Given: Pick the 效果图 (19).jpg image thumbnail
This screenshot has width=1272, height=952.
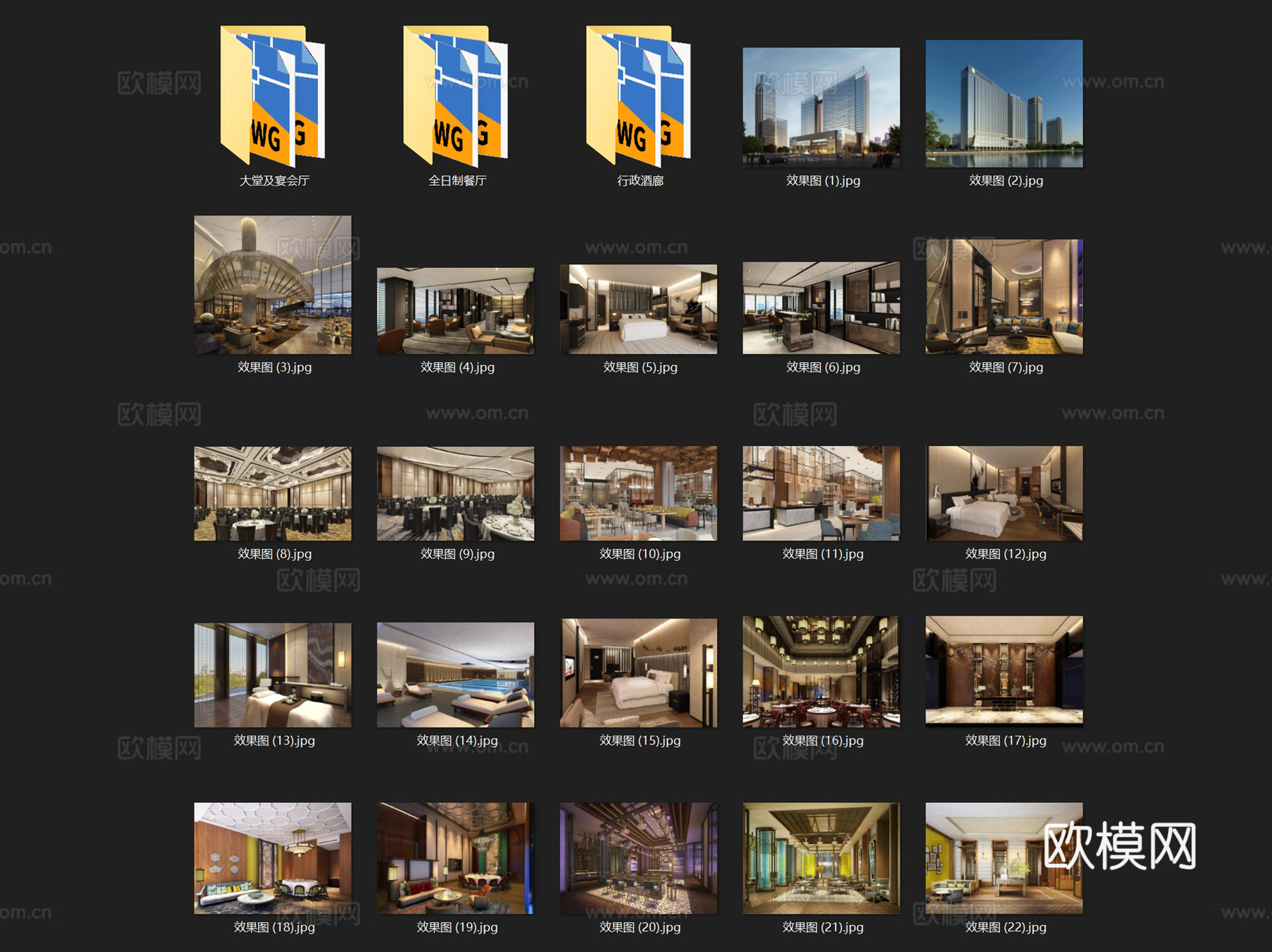Looking at the screenshot, I should point(456,858).
